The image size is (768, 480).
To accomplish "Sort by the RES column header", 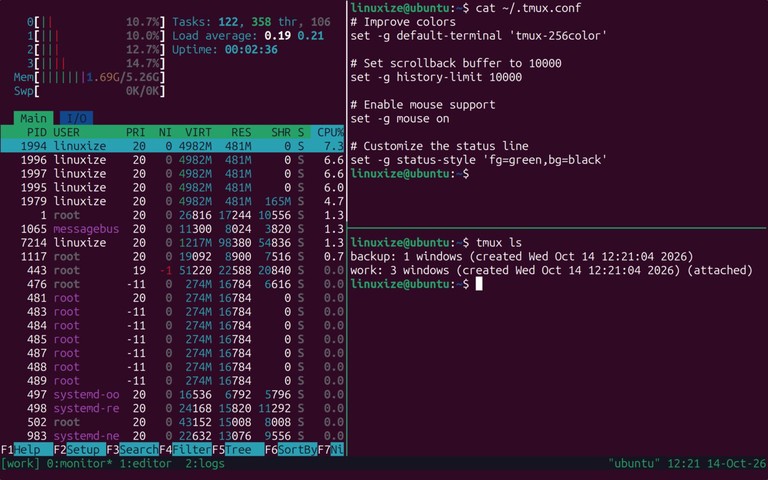I will pyautogui.click(x=241, y=132).
